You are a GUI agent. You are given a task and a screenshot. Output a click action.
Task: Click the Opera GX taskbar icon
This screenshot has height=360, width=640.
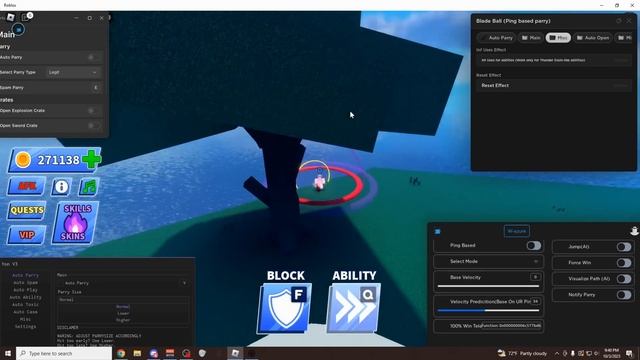(x=186, y=353)
